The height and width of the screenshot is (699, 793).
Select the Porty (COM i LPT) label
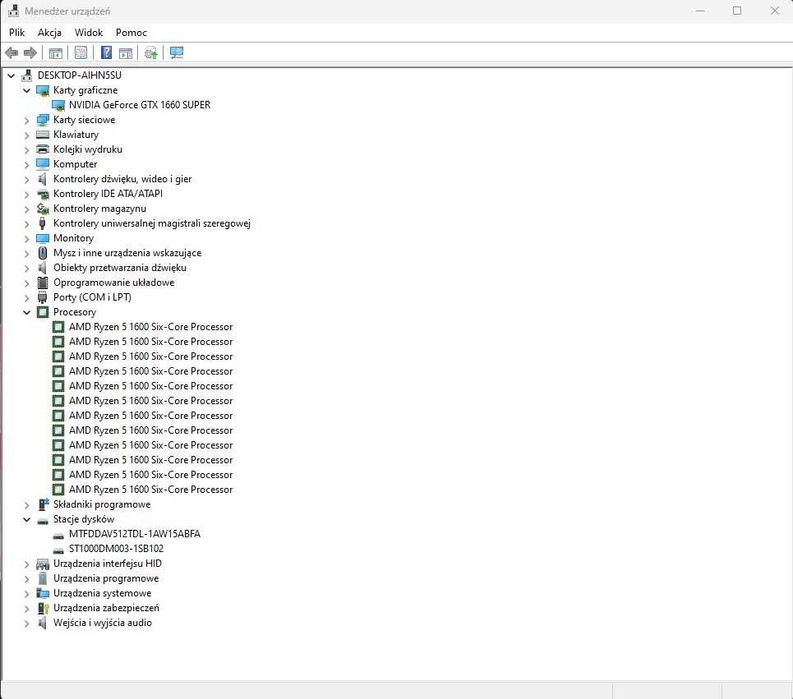[92, 297]
